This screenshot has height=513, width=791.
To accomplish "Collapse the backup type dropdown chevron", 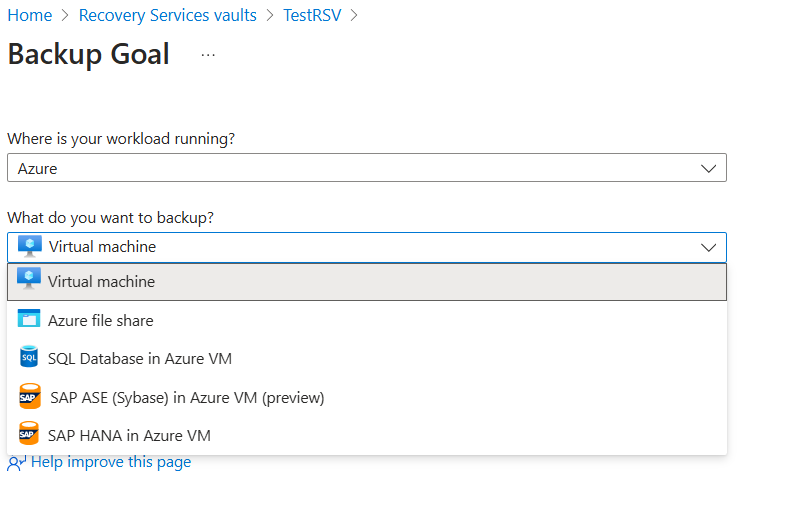I will click(708, 247).
